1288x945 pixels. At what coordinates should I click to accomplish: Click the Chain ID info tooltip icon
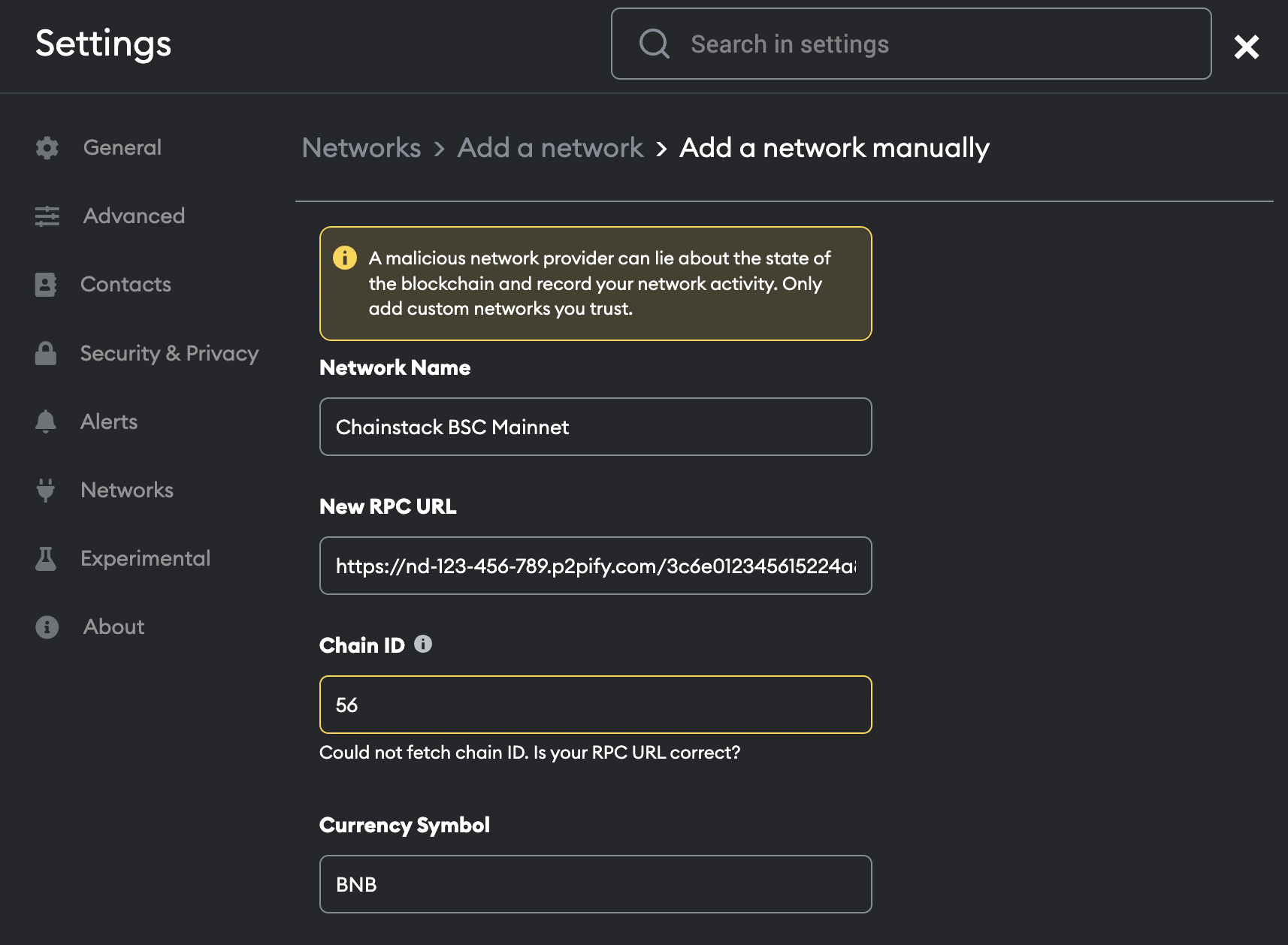pyautogui.click(x=423, y=644)
